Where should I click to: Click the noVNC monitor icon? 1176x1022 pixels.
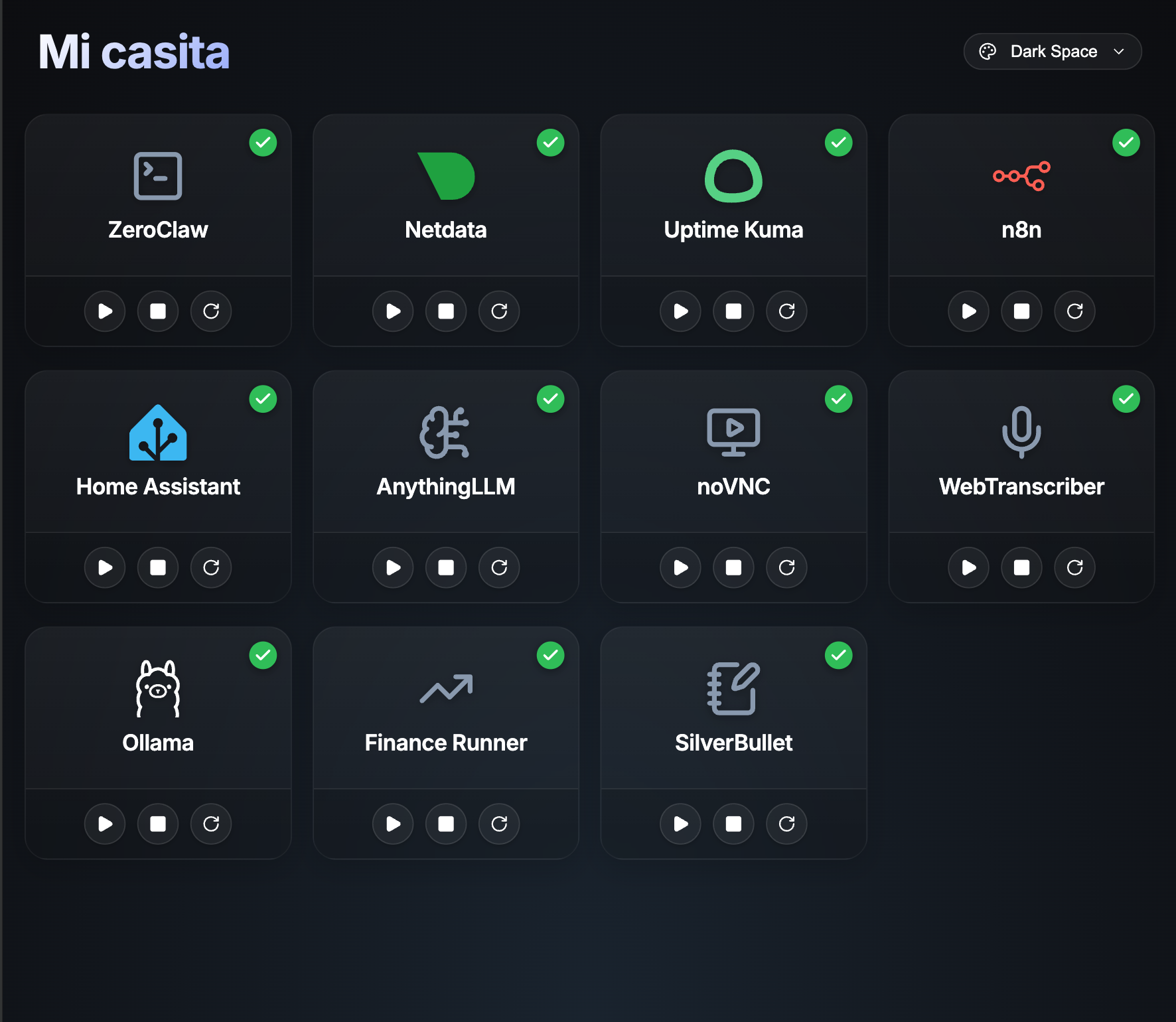(733, 431)
